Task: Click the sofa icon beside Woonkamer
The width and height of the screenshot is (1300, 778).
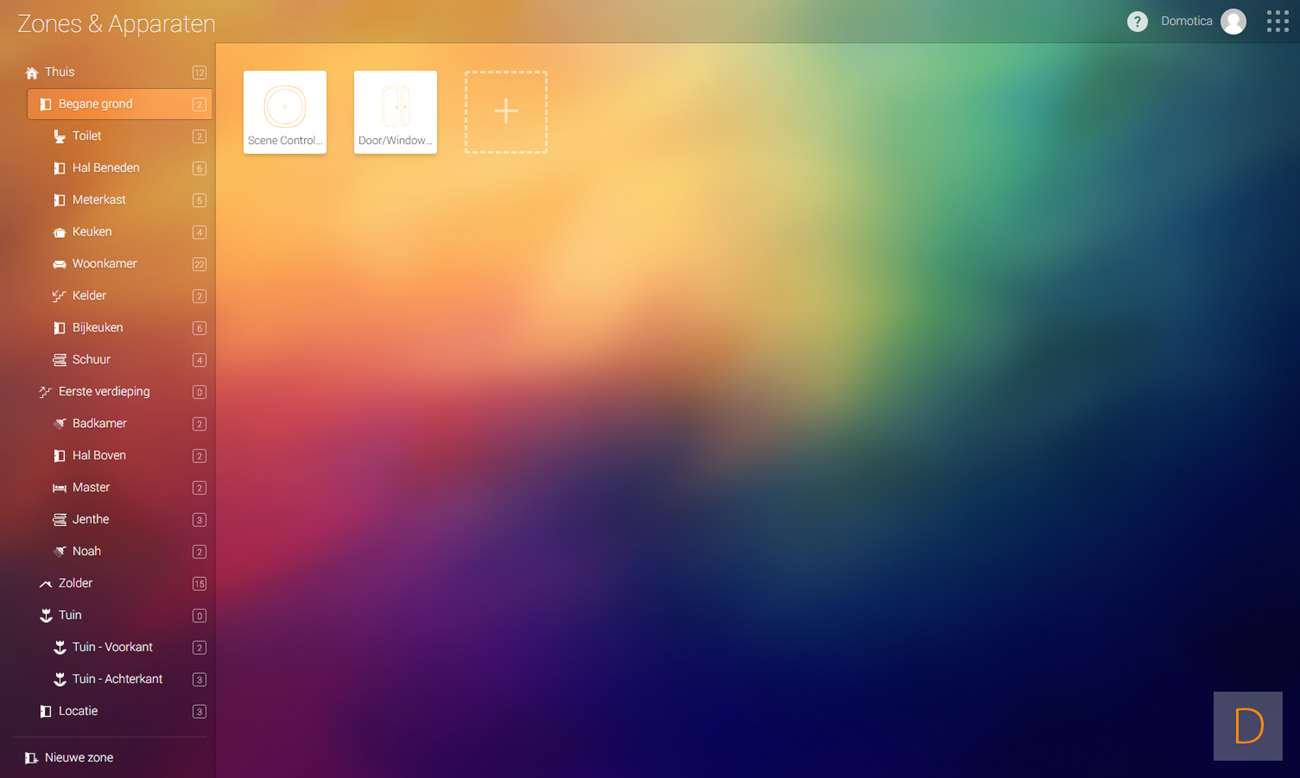Action: 59,264
